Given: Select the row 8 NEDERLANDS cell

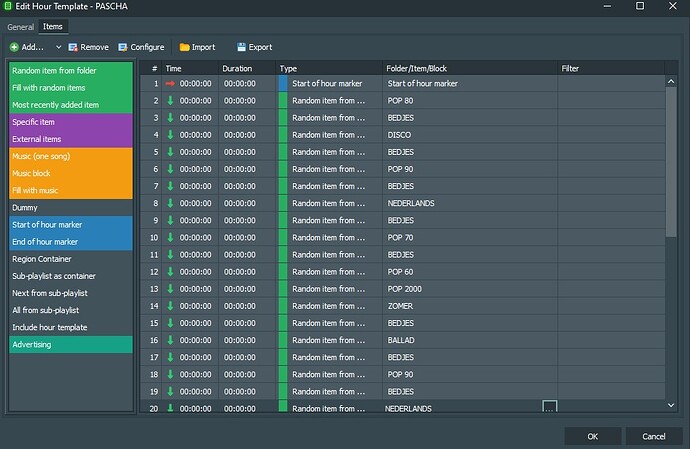Looking at the screenshot, I should (470, 203).
